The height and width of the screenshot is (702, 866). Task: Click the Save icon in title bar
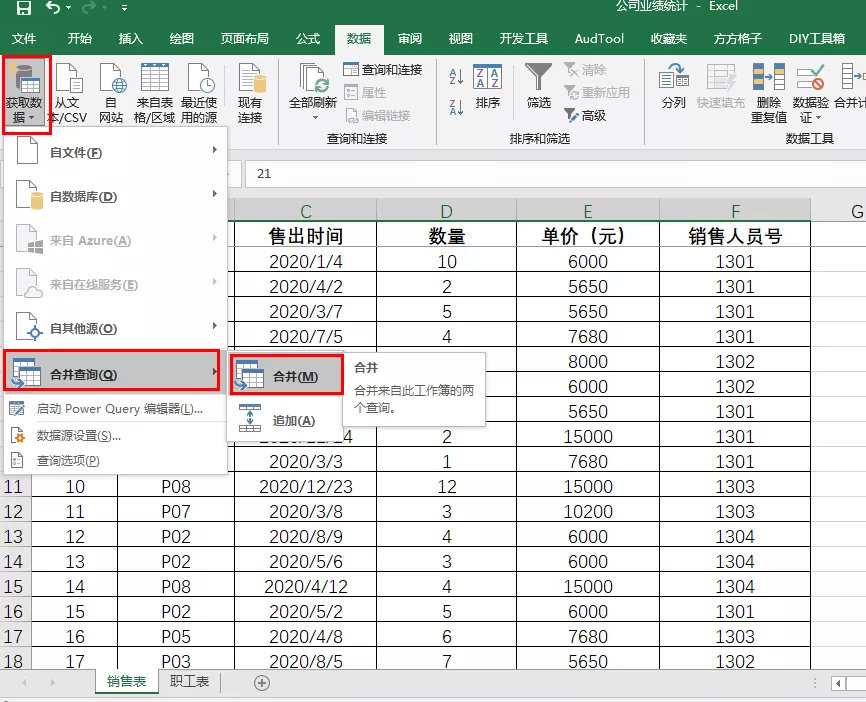coord(23,7)
